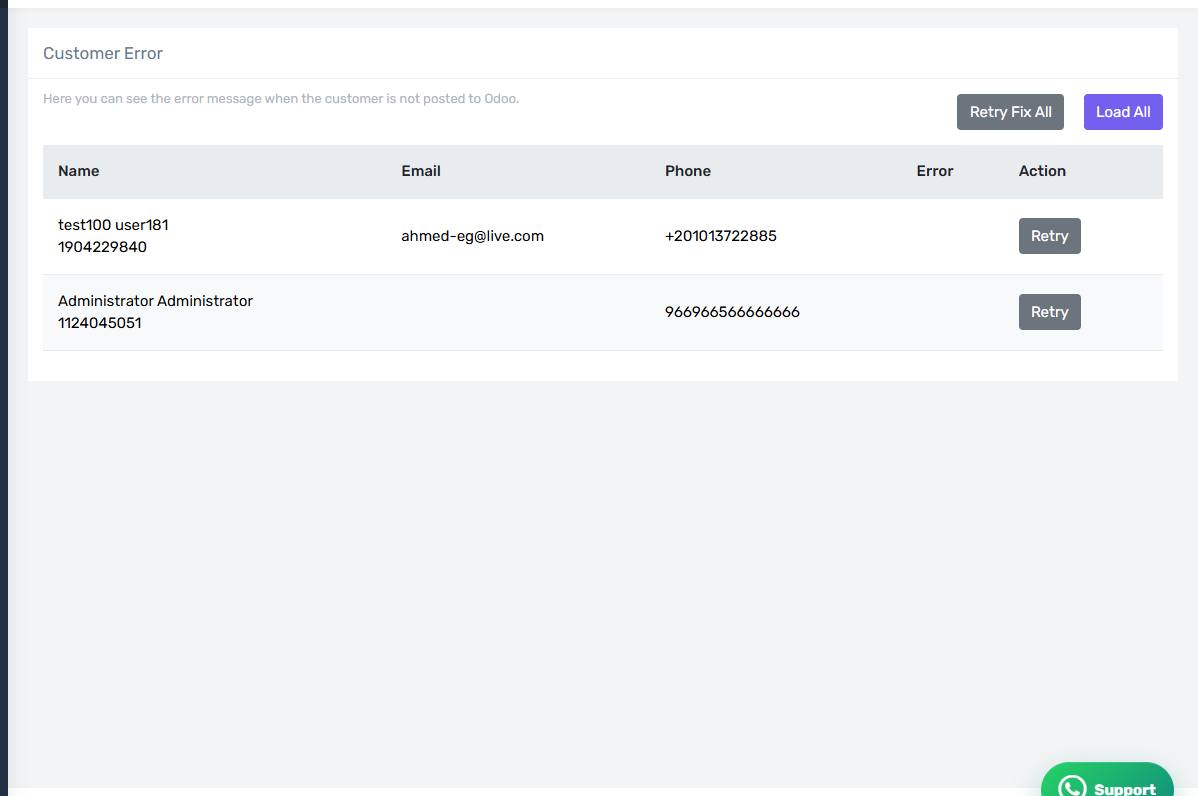The width and height of the screenshot is (1198, 796).
Task: Select the email ahmed-eg@live.com
Action: coord(472,236)
